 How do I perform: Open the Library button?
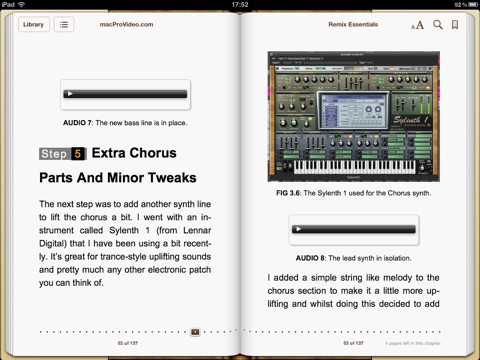(x=34, y=24)
